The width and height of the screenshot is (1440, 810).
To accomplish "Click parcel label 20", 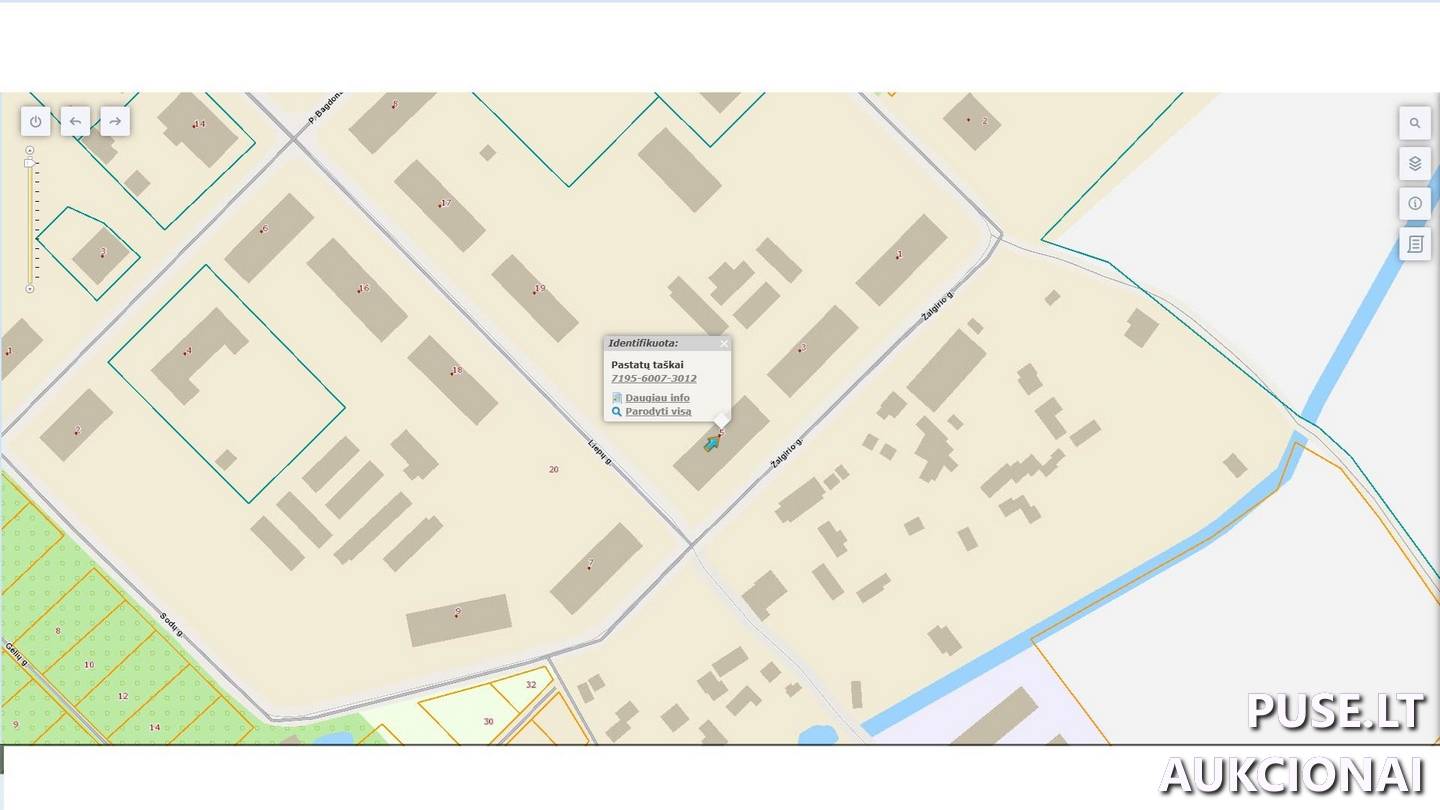I will click(x=554, y=469).
